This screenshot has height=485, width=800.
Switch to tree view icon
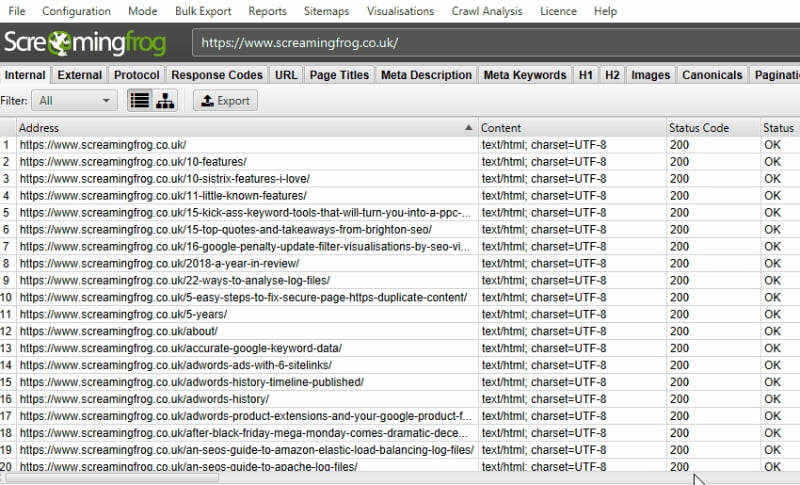(x=165, y=101)
